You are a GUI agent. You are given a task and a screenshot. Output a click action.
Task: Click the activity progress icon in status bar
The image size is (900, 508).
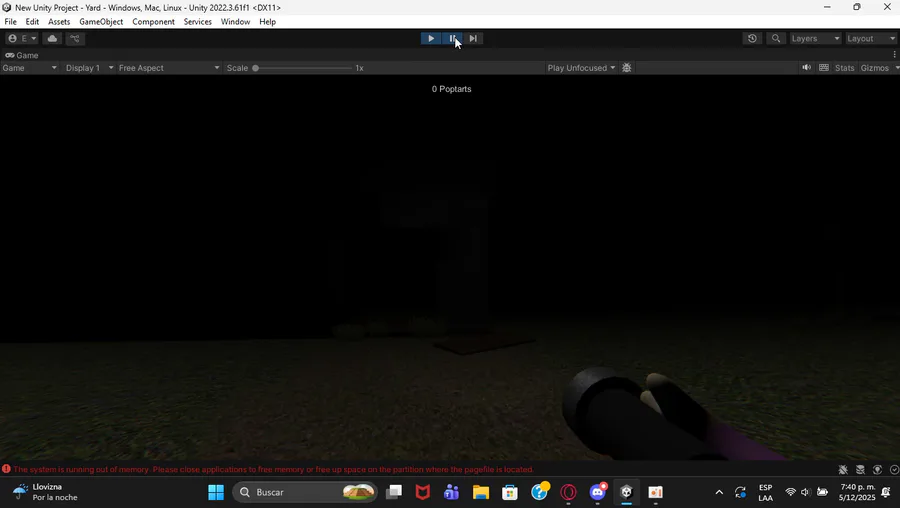pyautogui.click(x=894, y=470)
